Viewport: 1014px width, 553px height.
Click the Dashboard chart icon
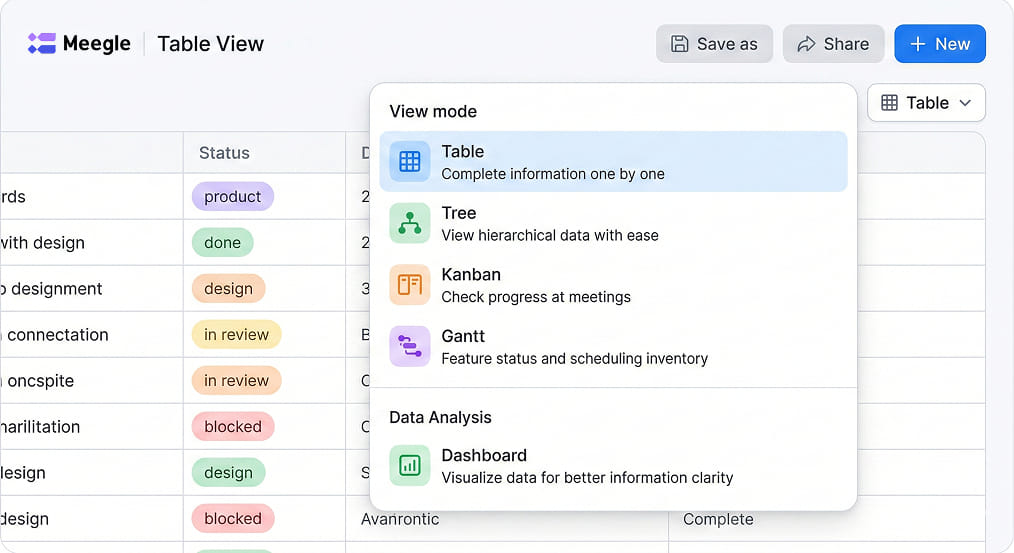pos(409,465)
